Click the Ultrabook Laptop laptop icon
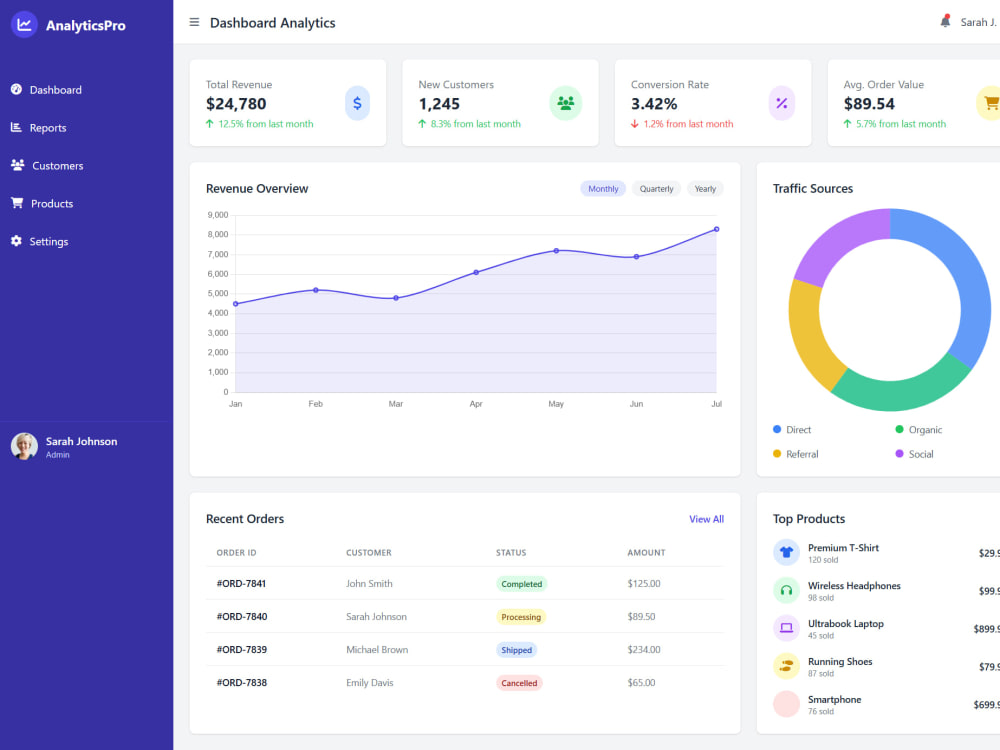This screenshot has height=750, width=1000. (786, 628)
